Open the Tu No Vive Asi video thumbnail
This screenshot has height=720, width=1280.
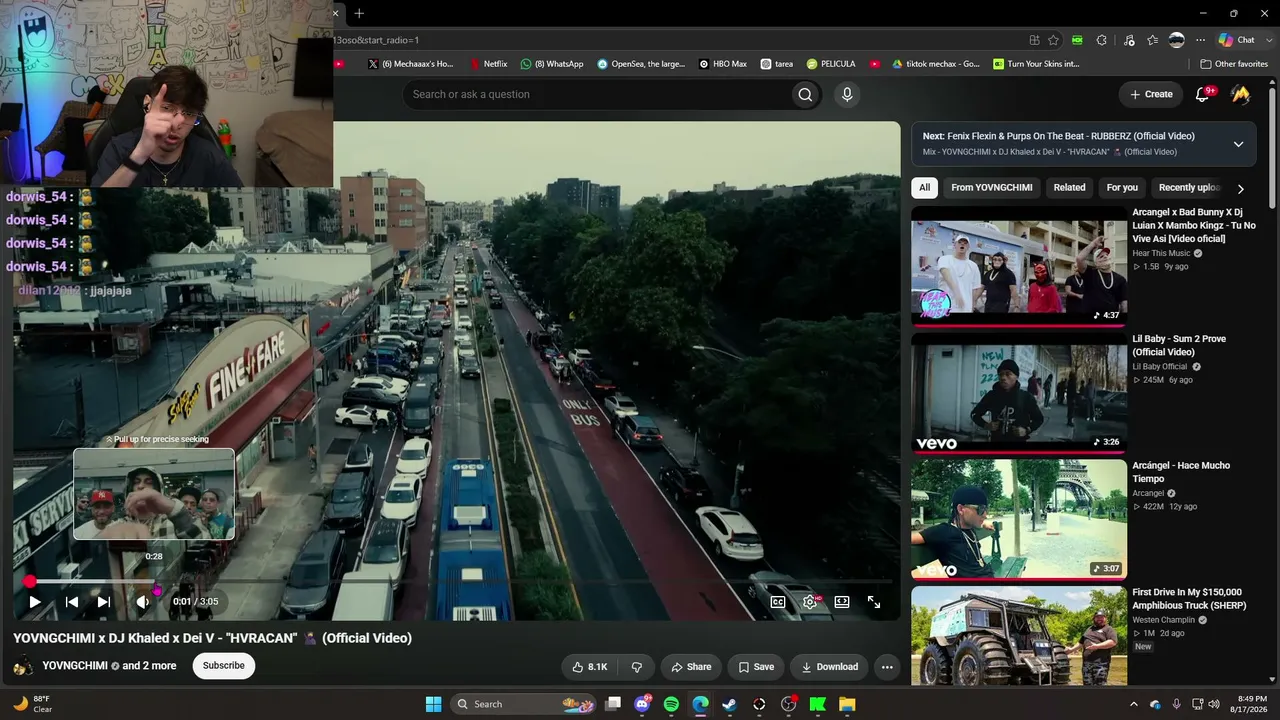click(1019, 267)
